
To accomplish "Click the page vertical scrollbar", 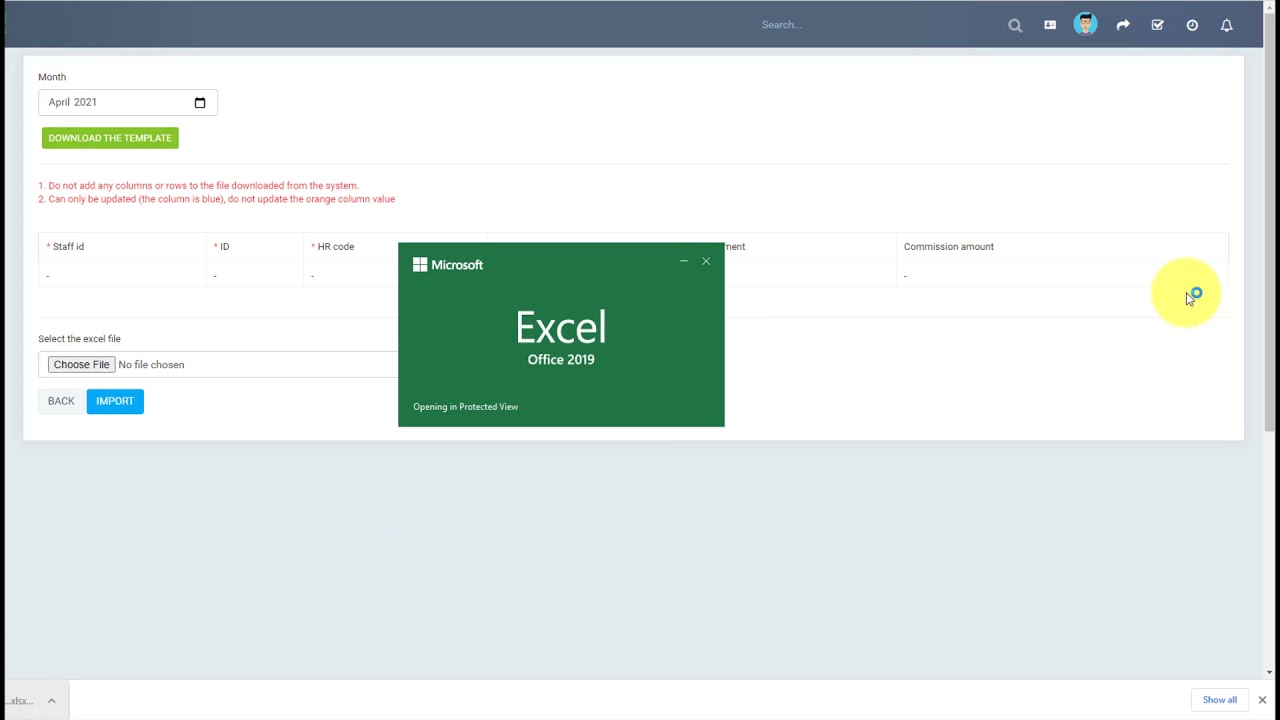I will coord(1270,220).
